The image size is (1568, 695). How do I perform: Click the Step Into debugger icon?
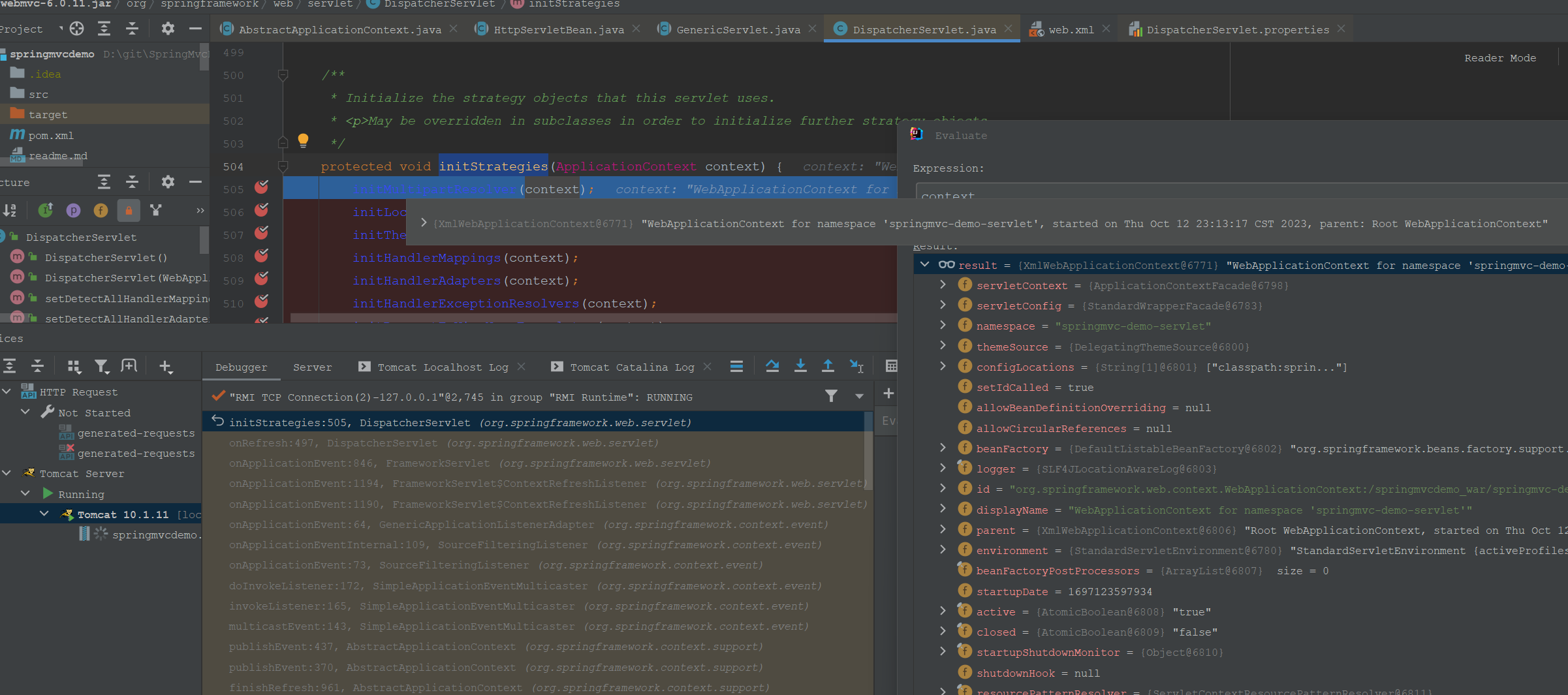[800, 366]
